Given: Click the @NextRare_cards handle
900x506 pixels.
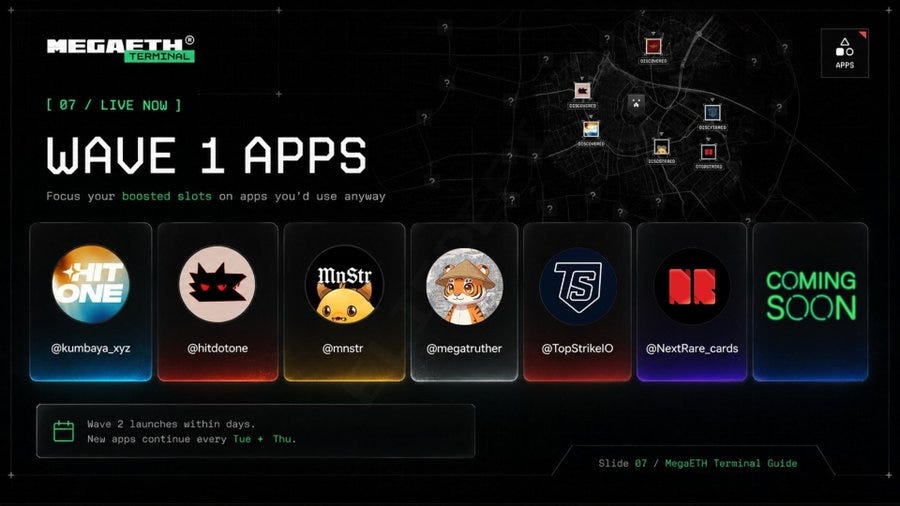Looking at the screenshot, I should point(692,348).
